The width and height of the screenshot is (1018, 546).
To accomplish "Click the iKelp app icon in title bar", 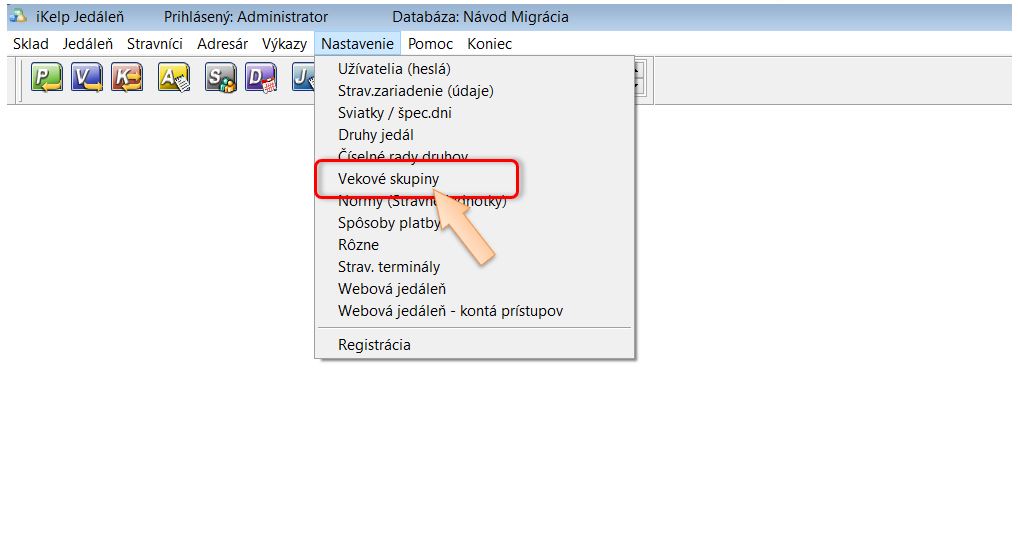I will point(17,16).
